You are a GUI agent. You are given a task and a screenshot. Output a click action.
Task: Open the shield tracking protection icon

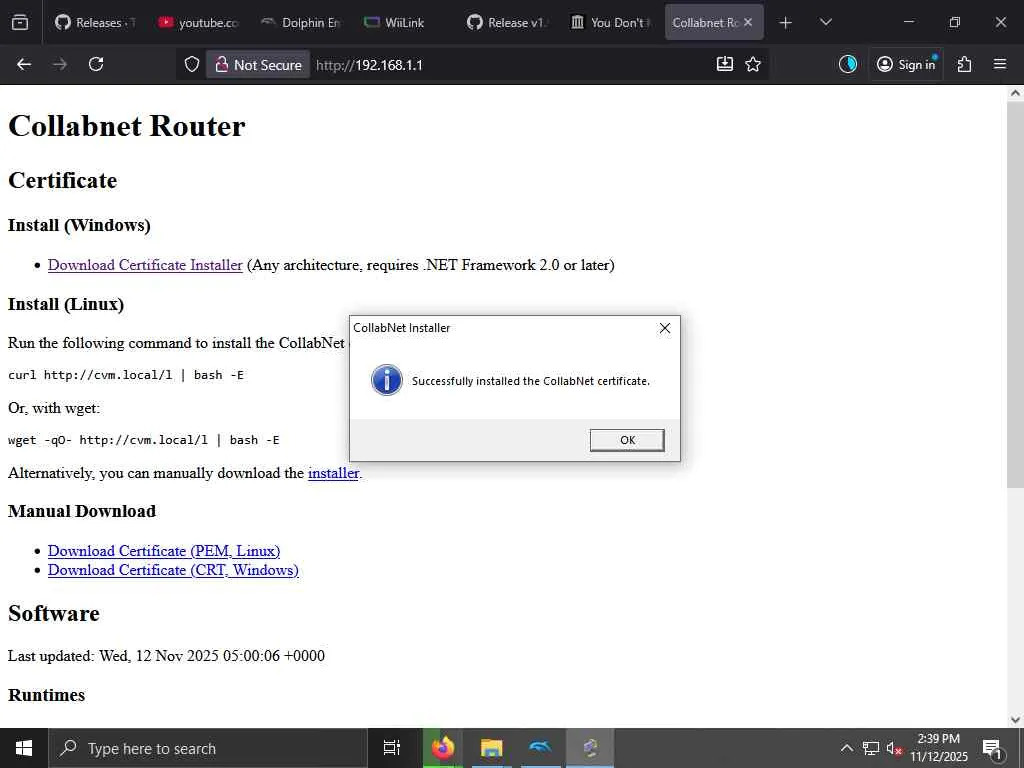(191, 64)
